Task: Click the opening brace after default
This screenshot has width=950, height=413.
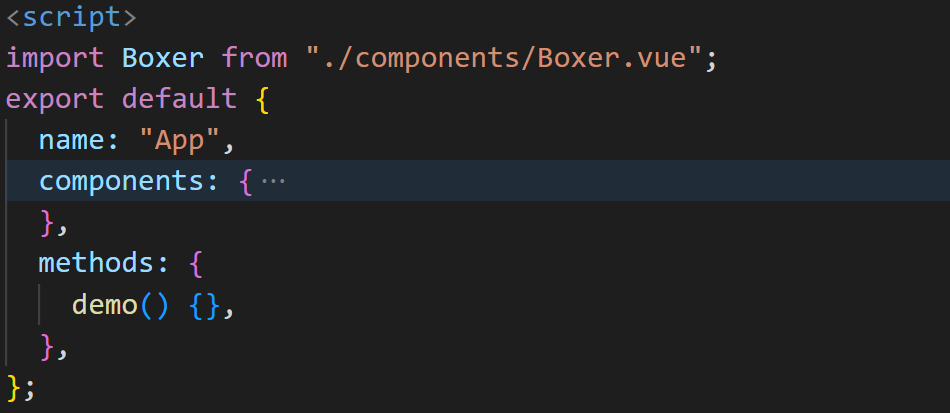Action: pyautogui.click(x=263, y=99)
